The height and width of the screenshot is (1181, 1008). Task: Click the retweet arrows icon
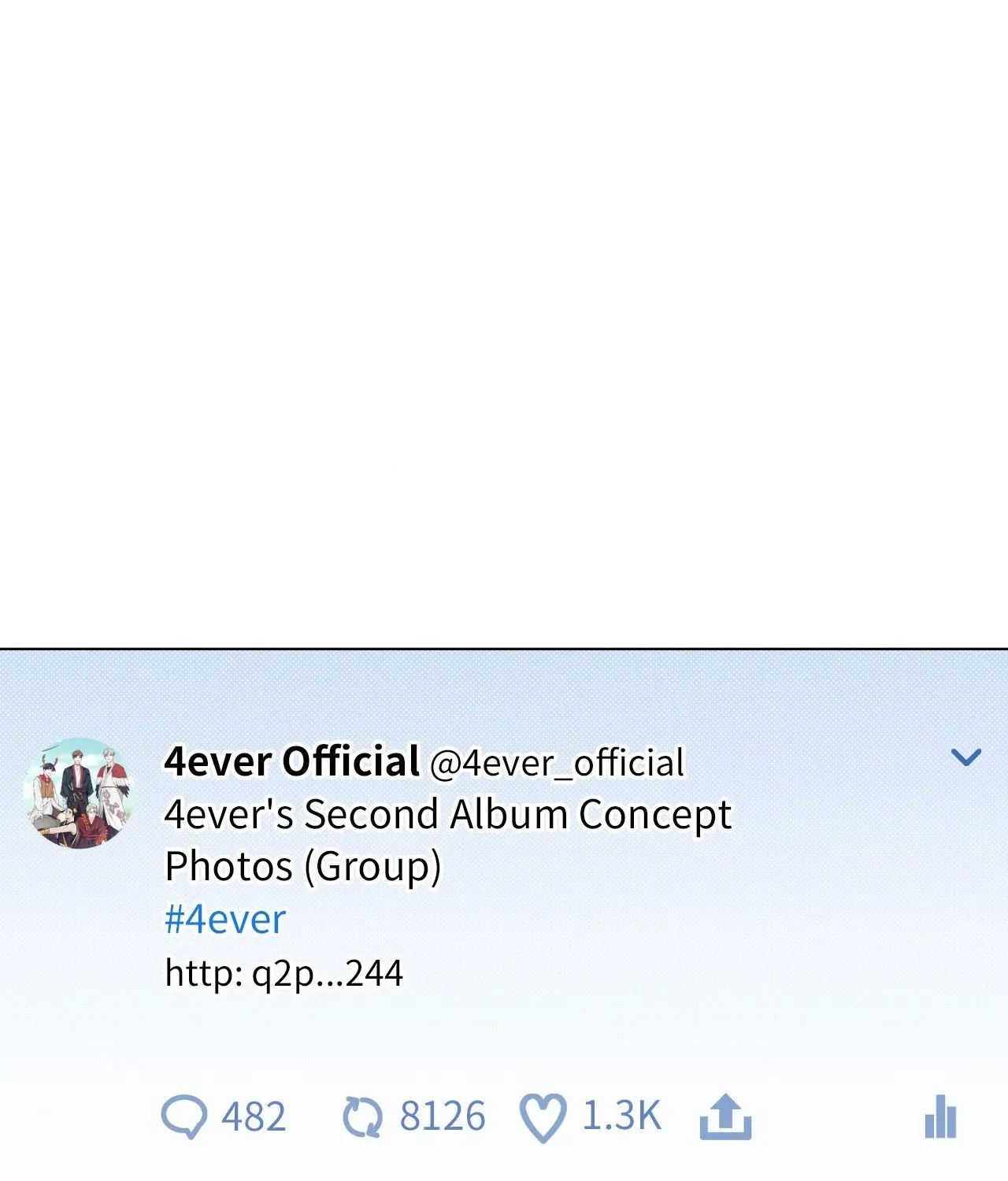click(x=362, y=1117)
